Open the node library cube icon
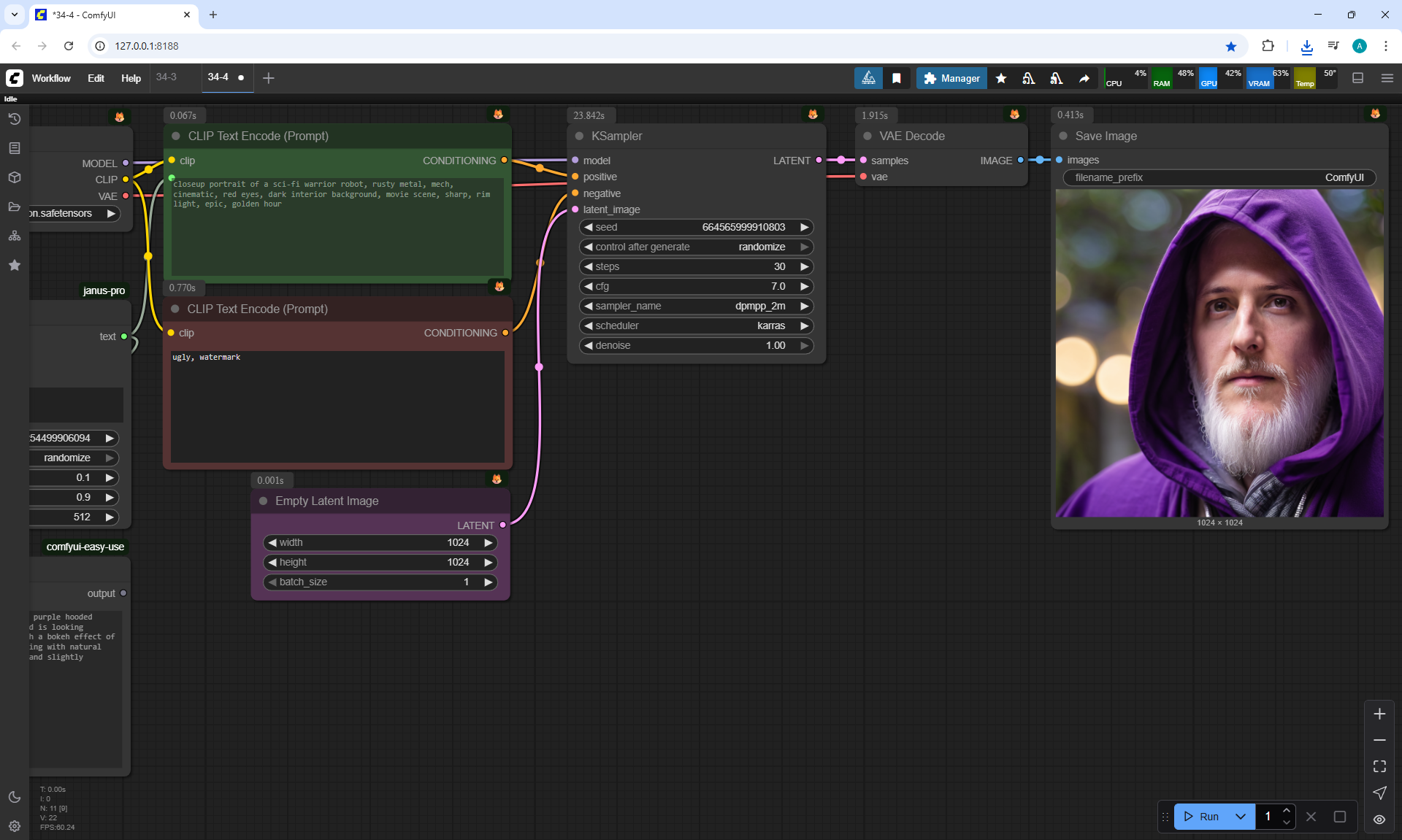Image resolution: width=1402 pixels, height=840 pixels. tap(14, 177)
